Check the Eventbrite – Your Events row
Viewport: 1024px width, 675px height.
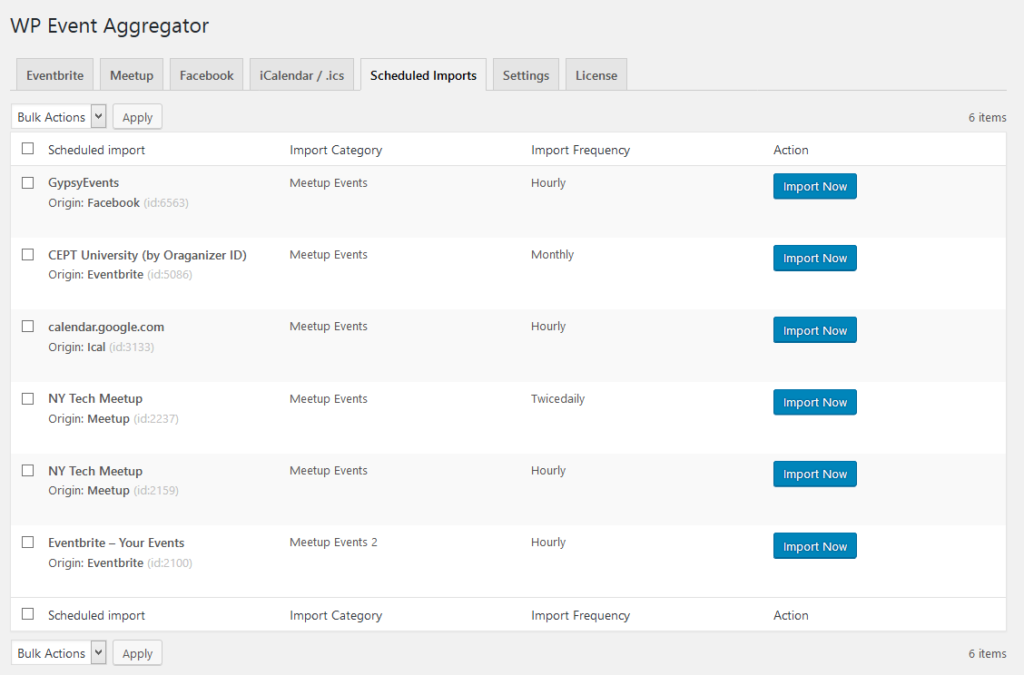coord(27,542)
